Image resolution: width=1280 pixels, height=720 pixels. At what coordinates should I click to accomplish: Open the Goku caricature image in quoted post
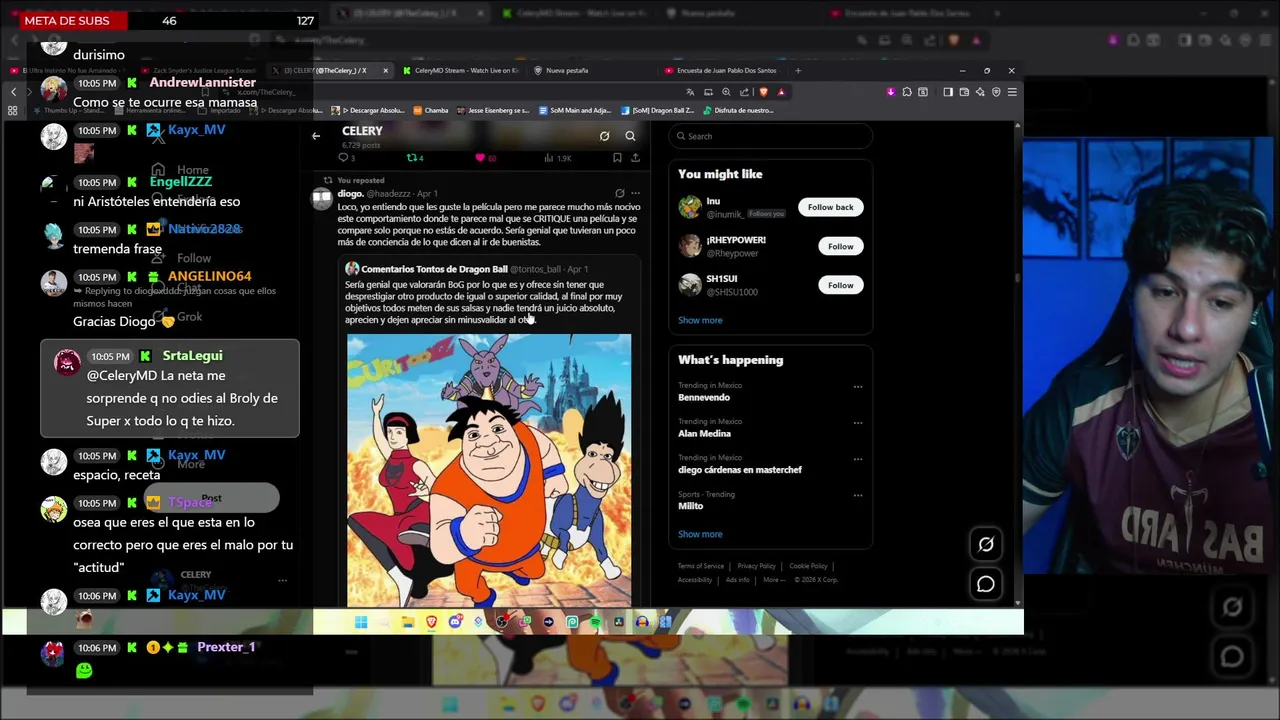pyautogui.click(x=489, y=470)
